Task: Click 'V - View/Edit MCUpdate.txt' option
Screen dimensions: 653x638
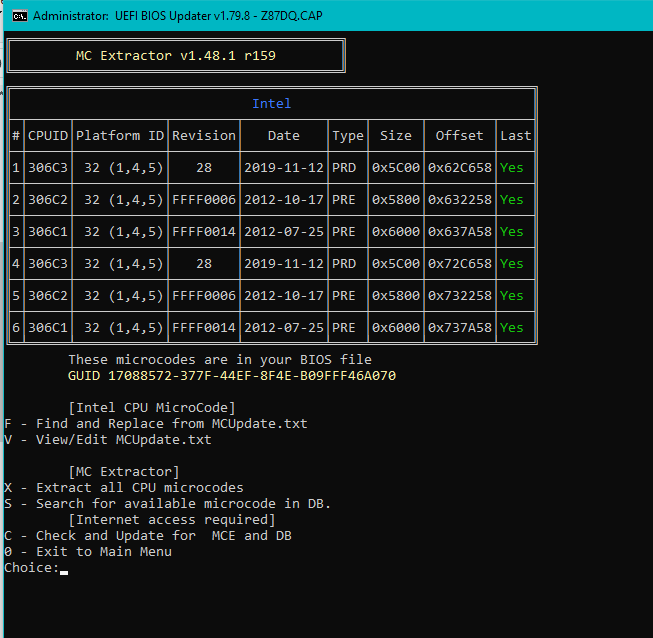Action: click(x=108, y=440)
